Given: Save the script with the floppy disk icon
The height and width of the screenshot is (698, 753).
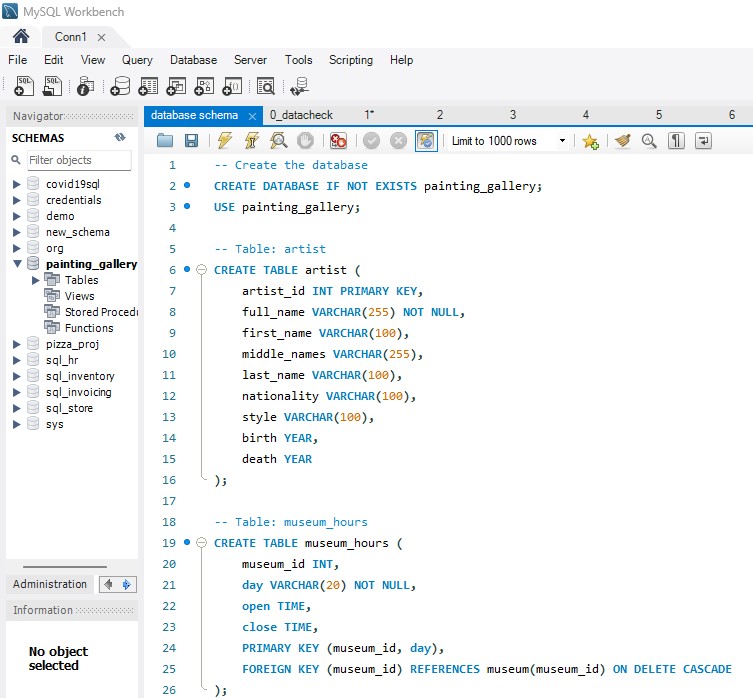Looking at the screenshot, I should (191, 141).
